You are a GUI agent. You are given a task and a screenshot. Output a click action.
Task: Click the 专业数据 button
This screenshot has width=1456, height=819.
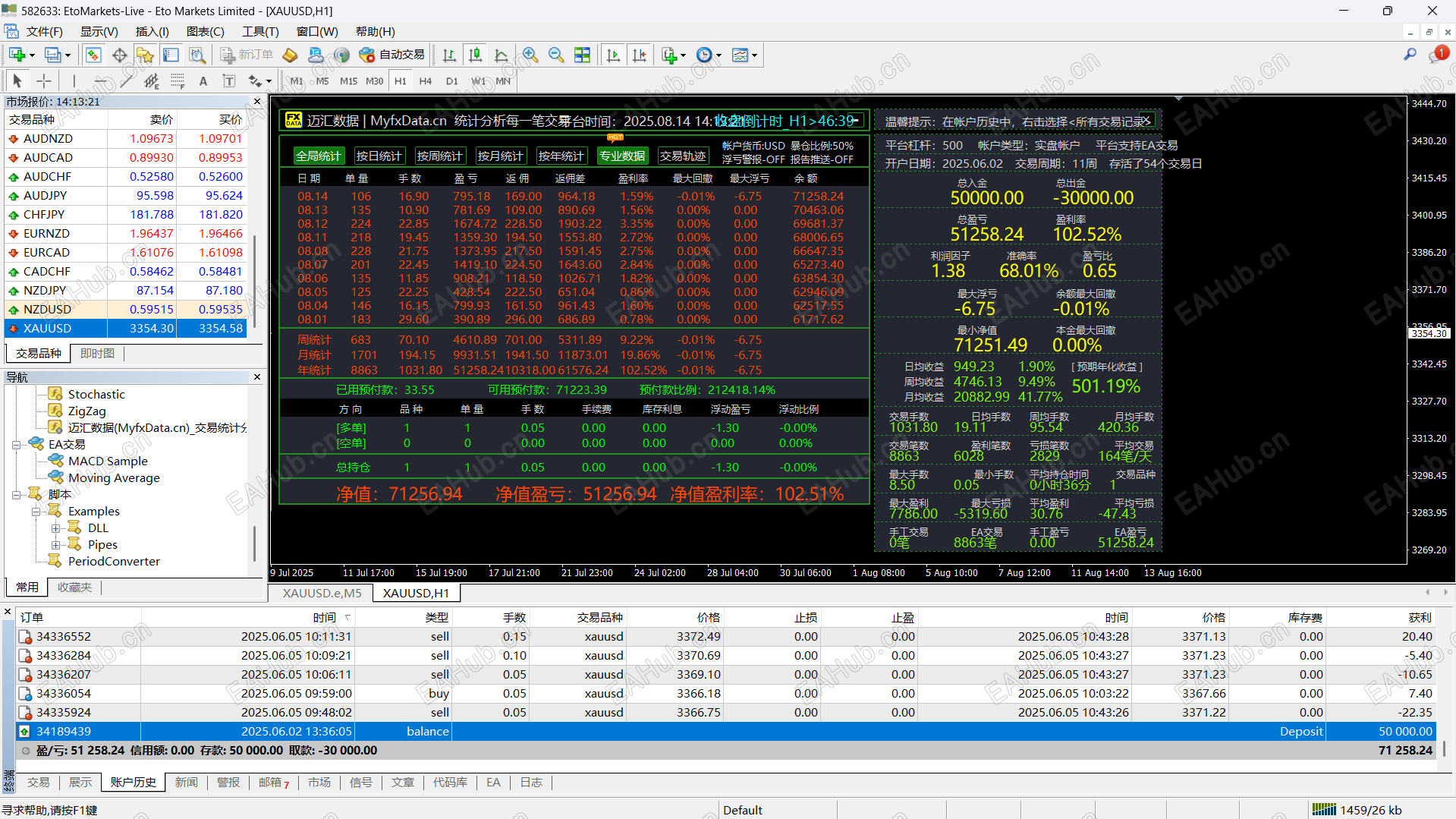pos(622,156)
